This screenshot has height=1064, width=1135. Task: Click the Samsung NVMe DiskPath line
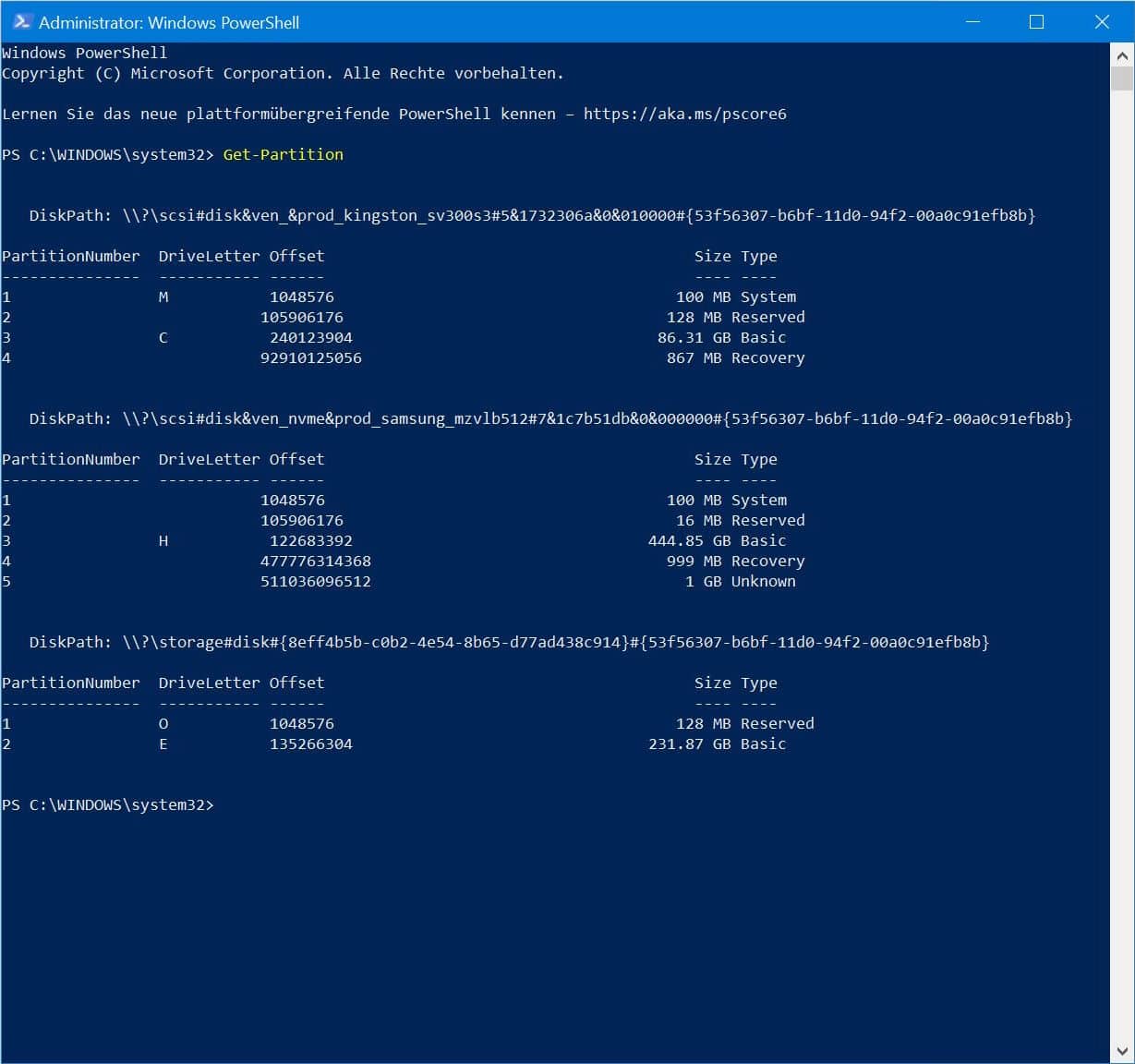[550, 418]
